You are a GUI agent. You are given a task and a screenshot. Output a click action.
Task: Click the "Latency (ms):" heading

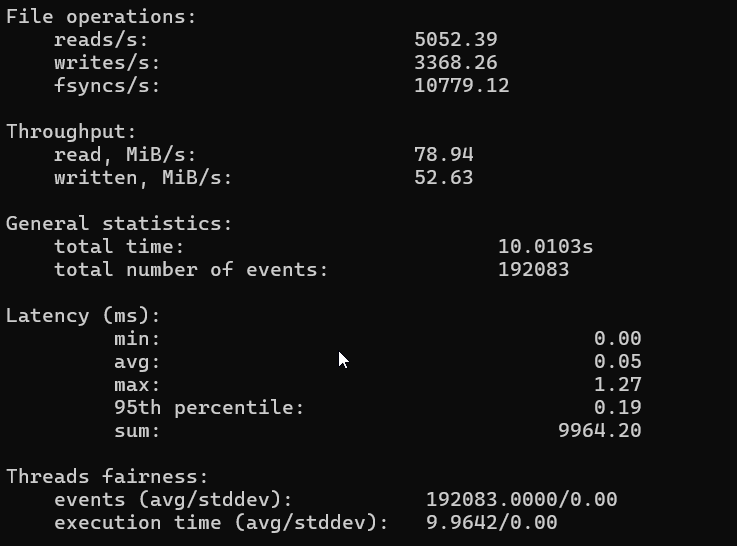pyautogui.click(x=83, y=316)
